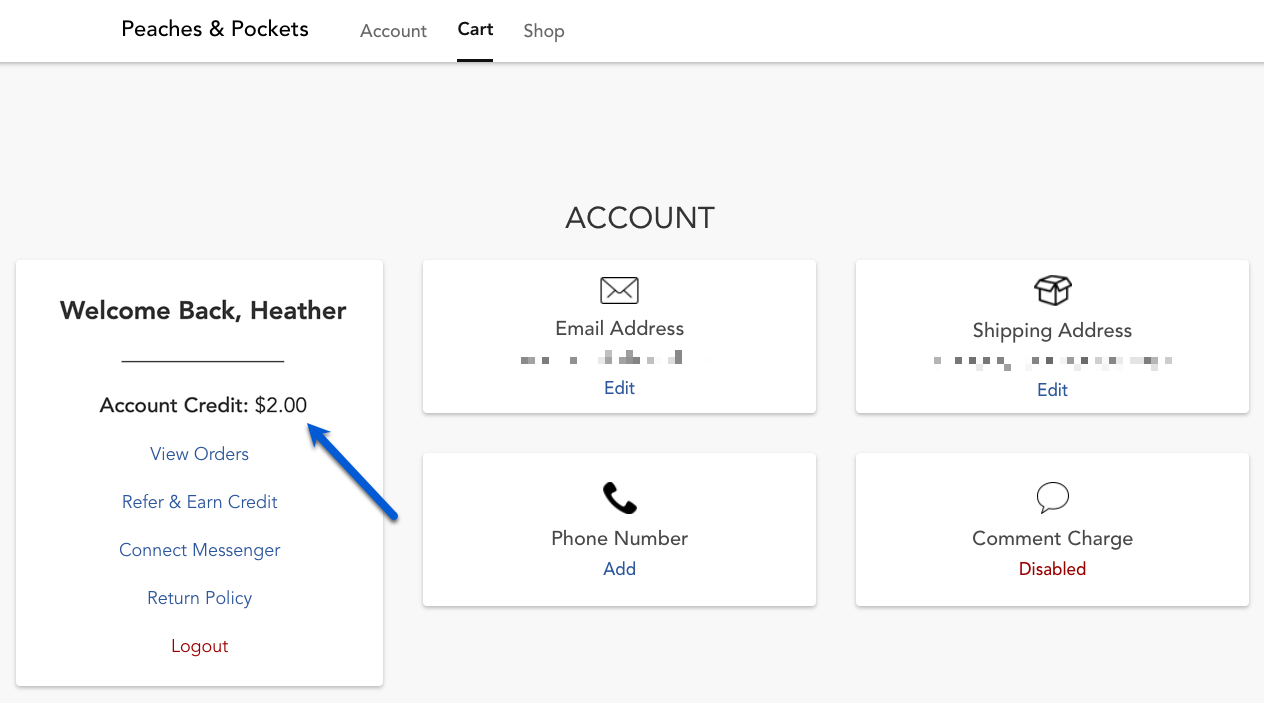Open View Orders link
Viewport: 1264px width, 703px height.
pyautogui.click(x=199, y=454)
